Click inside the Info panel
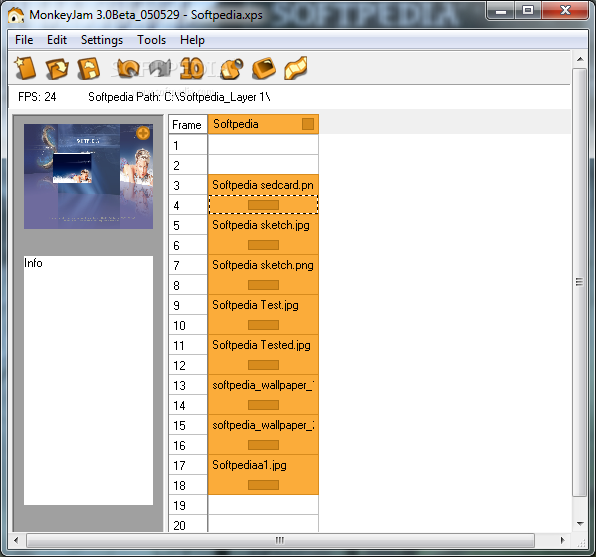 [89, 380]
